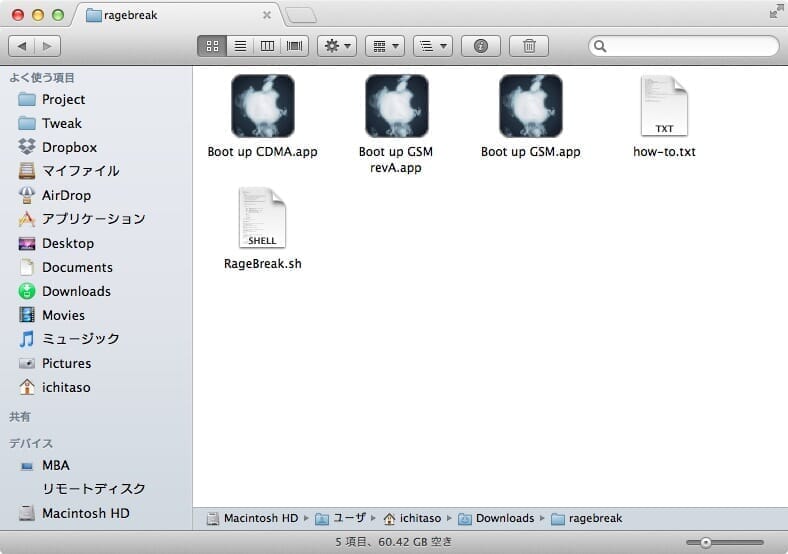The width and height of the screenshot is (788, 554).
Task: Click the search field
Action: (x=684, y=46)
